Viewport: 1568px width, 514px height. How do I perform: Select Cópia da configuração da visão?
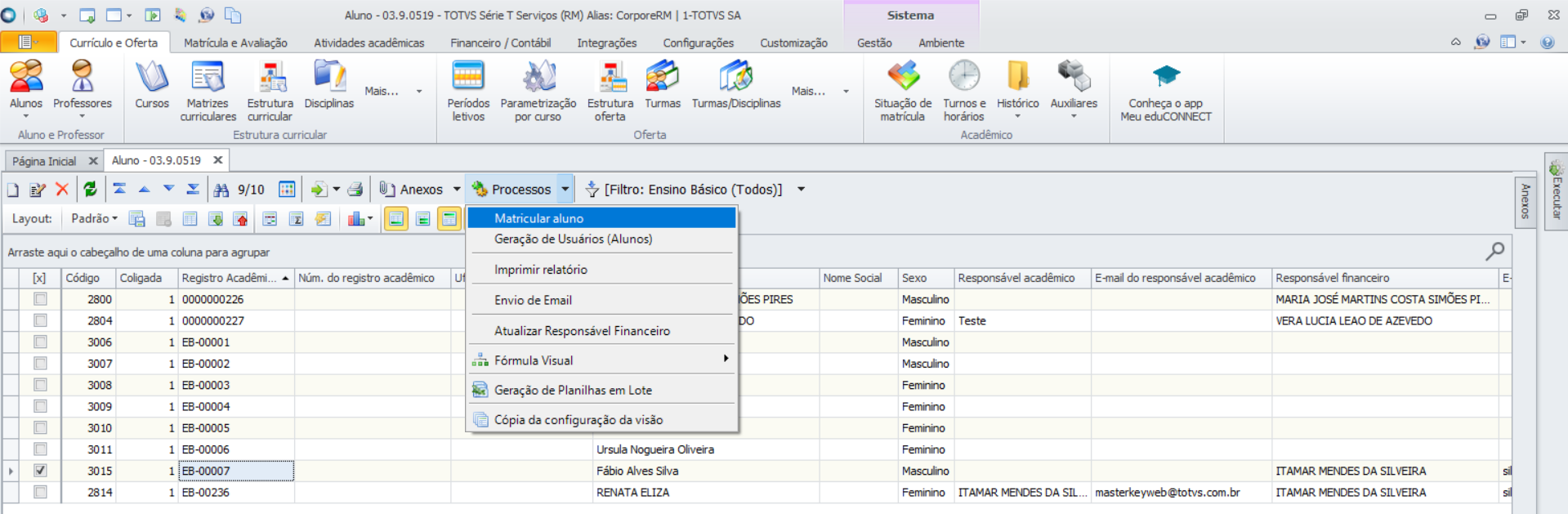602,420
